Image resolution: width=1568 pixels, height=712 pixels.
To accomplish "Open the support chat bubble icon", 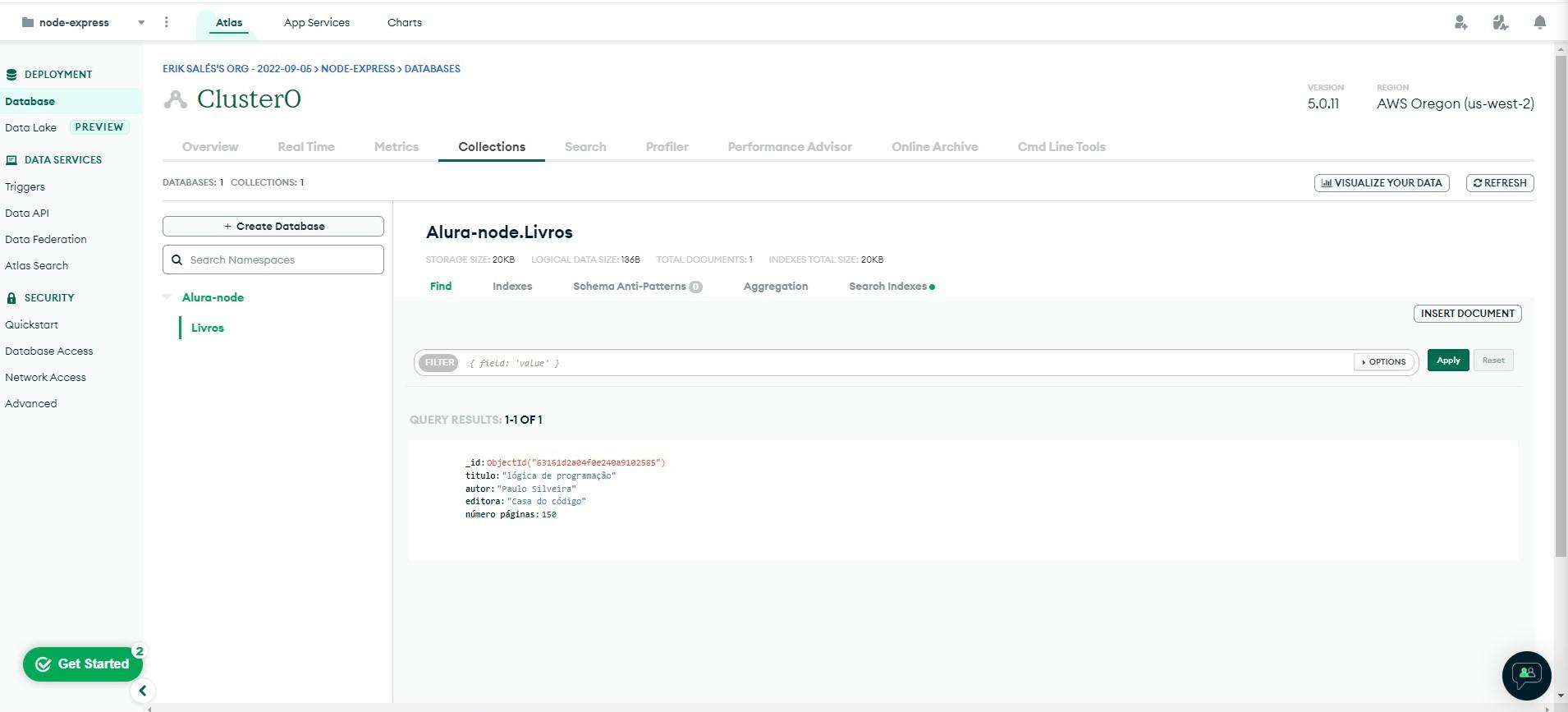I will 1526,675.
